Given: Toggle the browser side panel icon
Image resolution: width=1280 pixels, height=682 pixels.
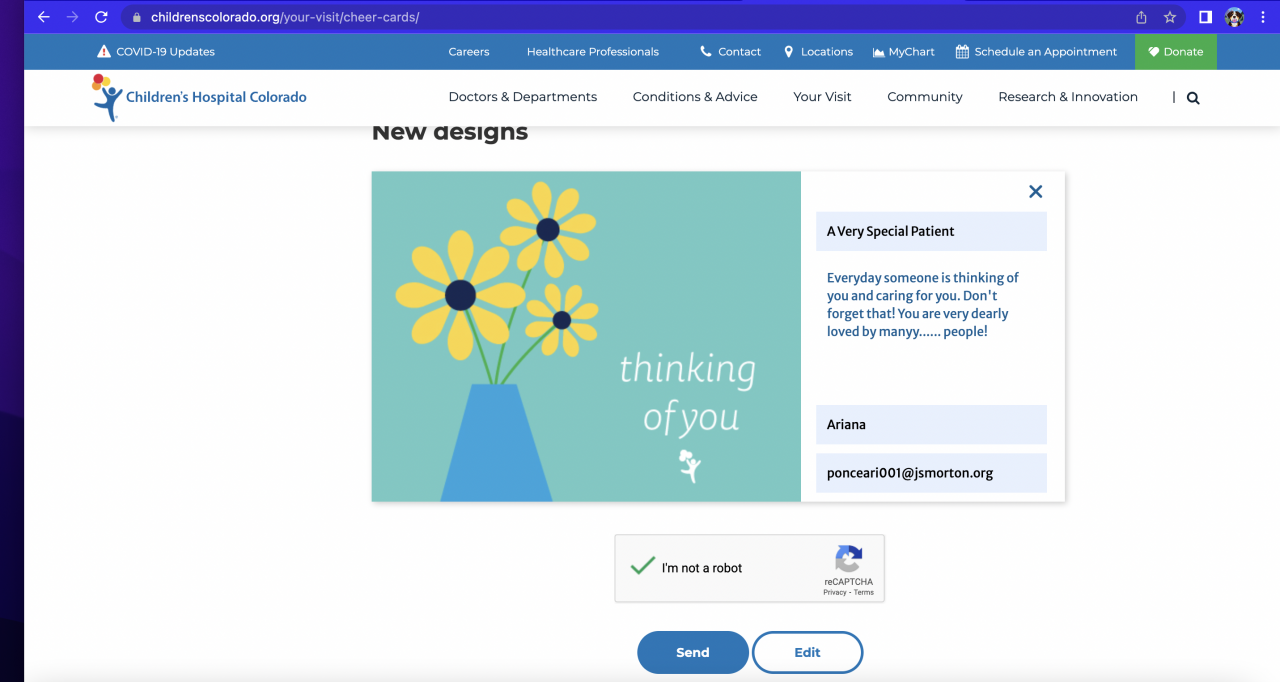Looking at the screenshot, I should [1206, 17].
